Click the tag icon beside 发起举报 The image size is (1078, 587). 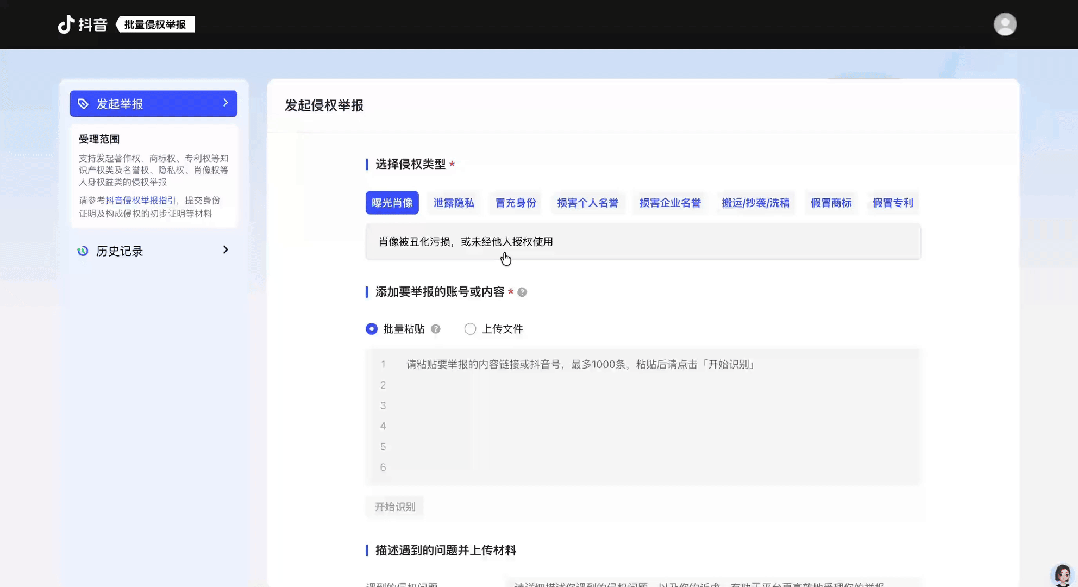click(83, 104)
